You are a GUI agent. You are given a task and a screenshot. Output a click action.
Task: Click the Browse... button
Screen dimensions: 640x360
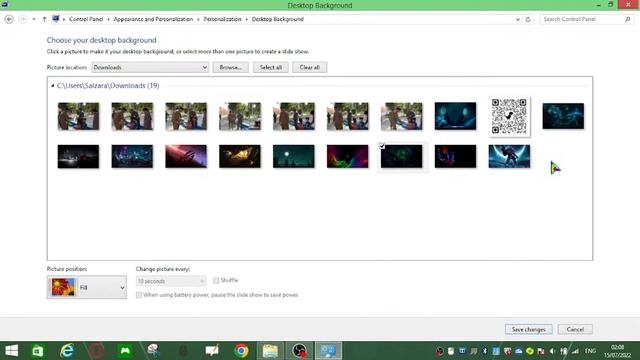[x=231, y=67]
